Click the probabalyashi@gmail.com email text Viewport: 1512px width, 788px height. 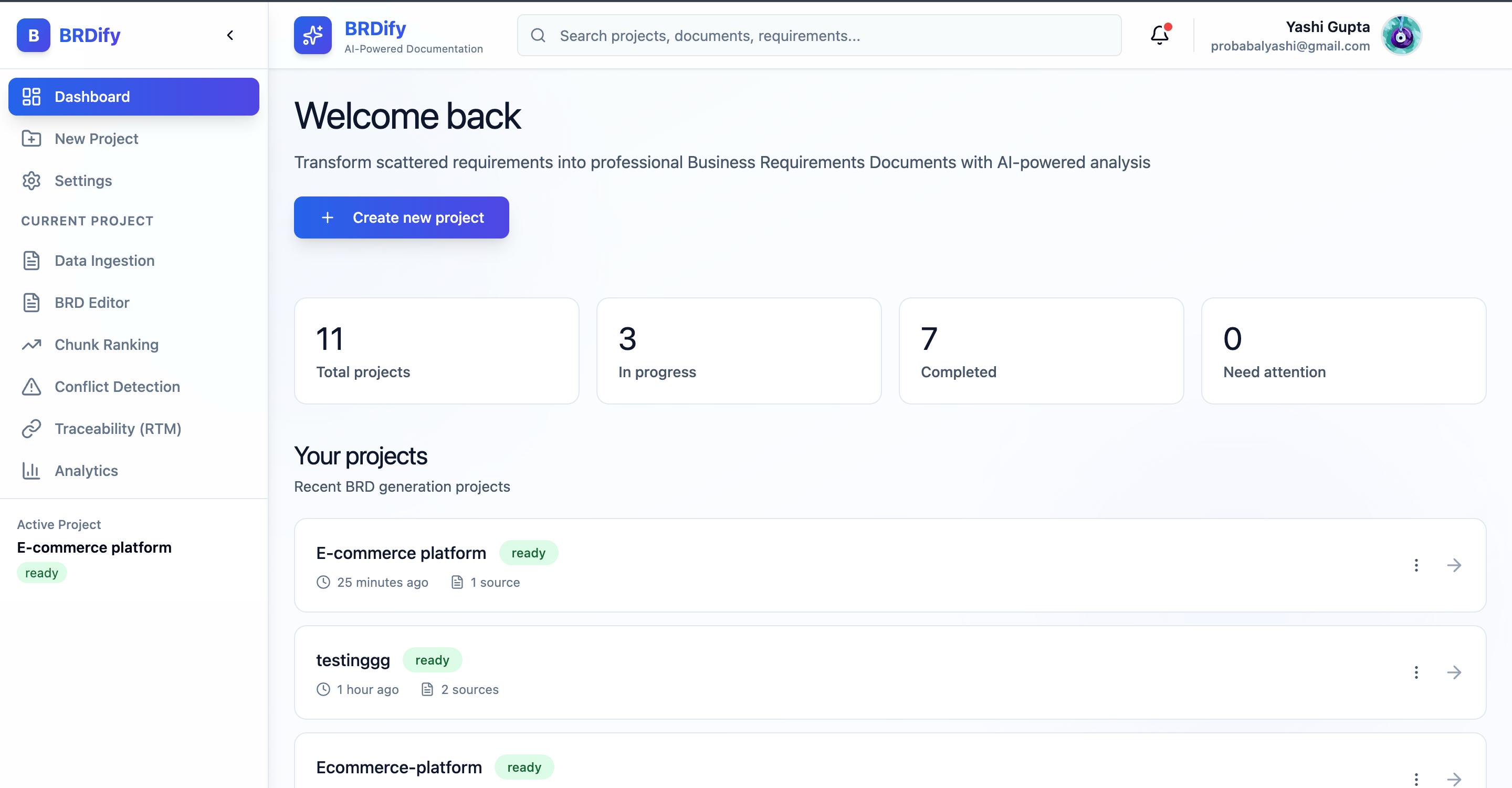[1290, 46]
